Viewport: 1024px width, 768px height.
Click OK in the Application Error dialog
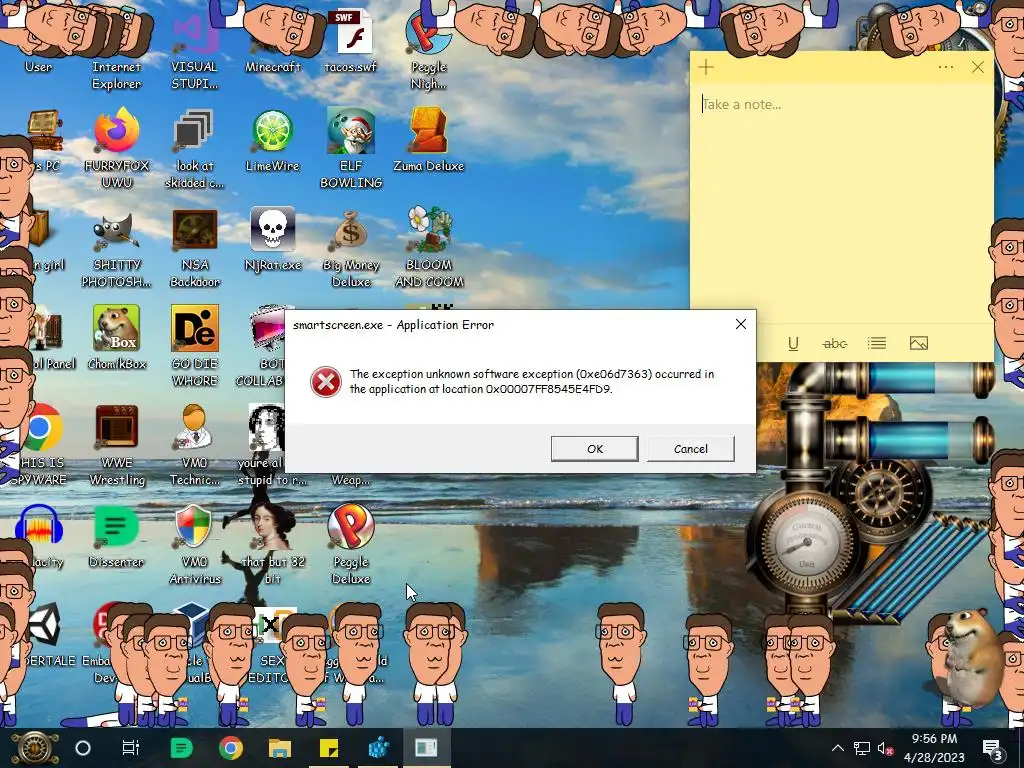point(594,449)
